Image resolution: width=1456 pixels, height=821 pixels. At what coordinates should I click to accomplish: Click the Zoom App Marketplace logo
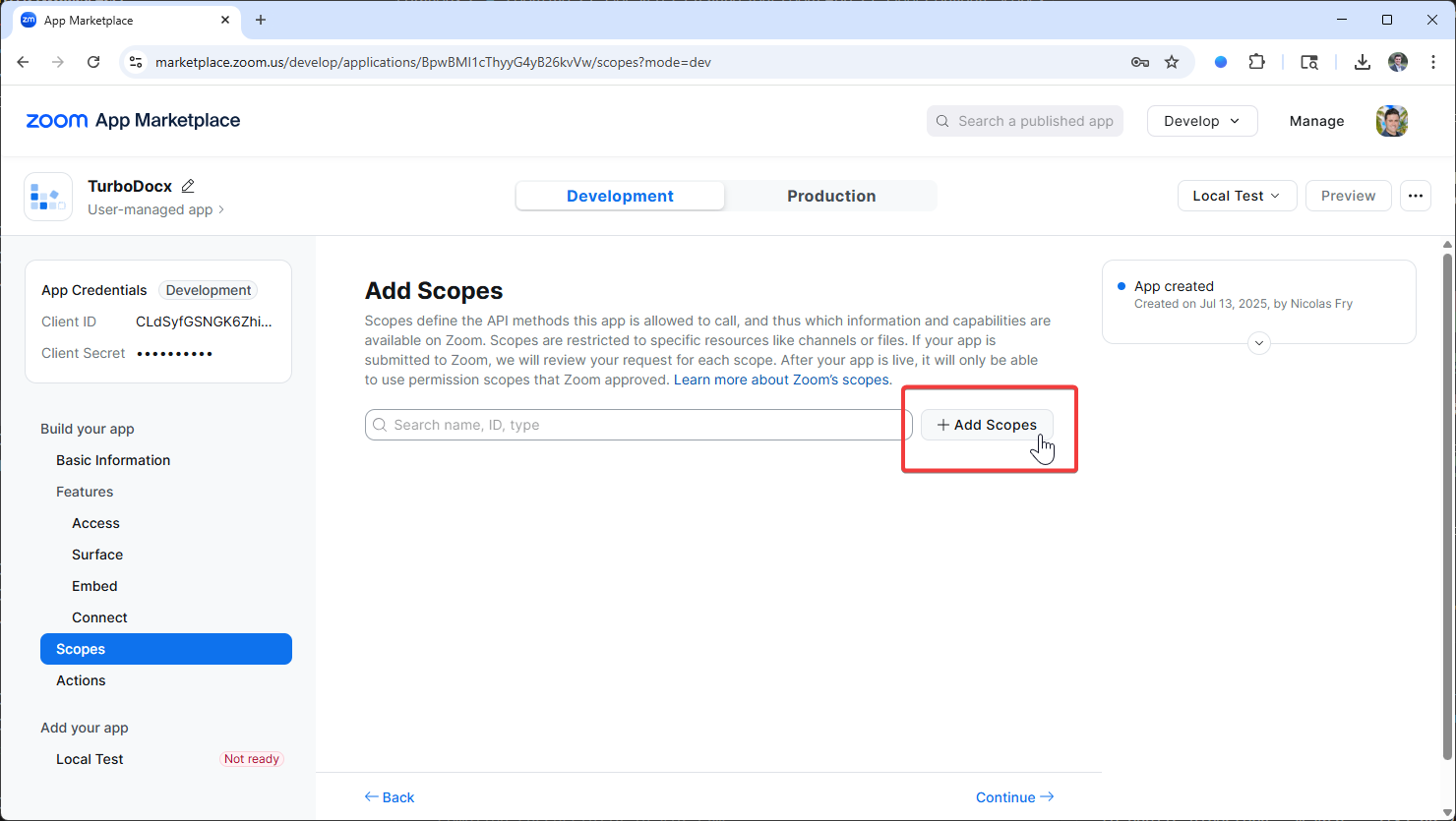click(133, 121)
